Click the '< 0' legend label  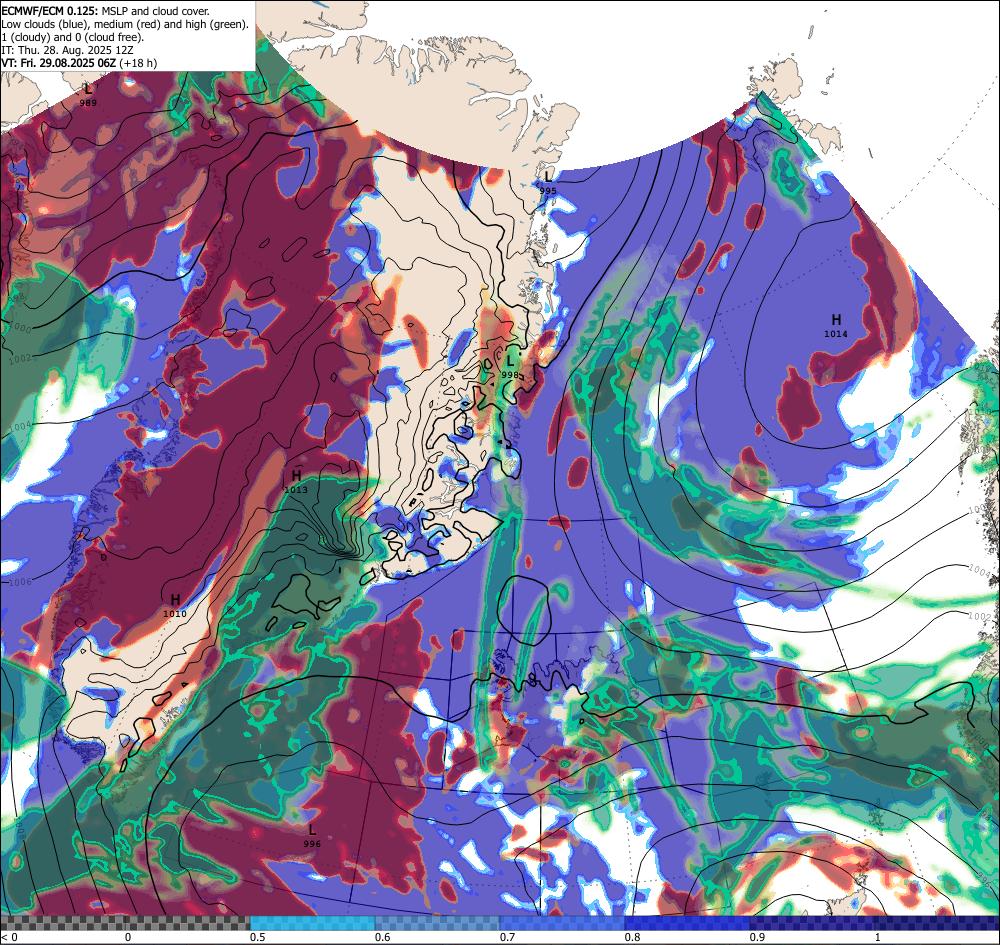(10, 937)
